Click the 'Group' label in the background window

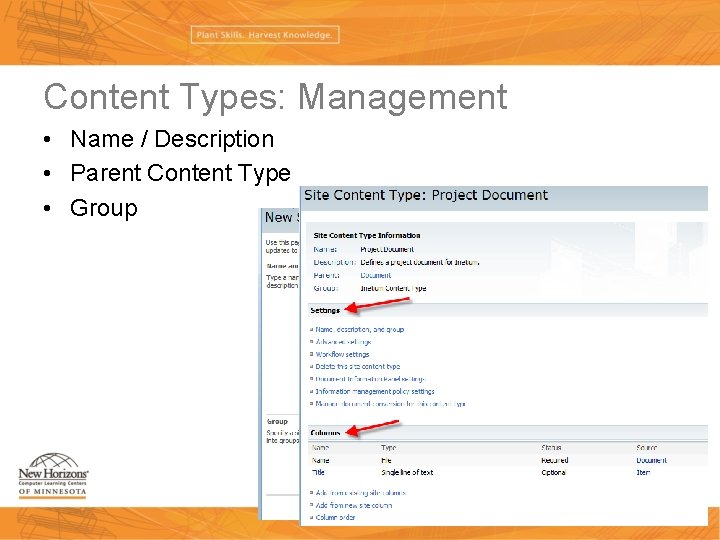(x=277, y=422)
